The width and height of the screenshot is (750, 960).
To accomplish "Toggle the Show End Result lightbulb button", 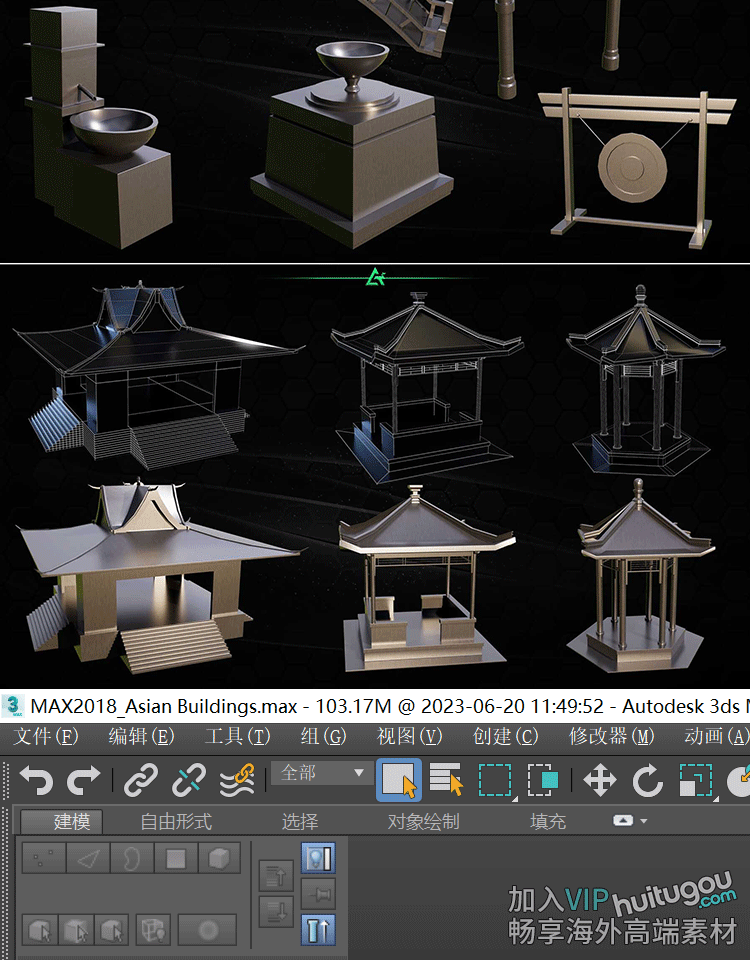I will tap(318, 858).
